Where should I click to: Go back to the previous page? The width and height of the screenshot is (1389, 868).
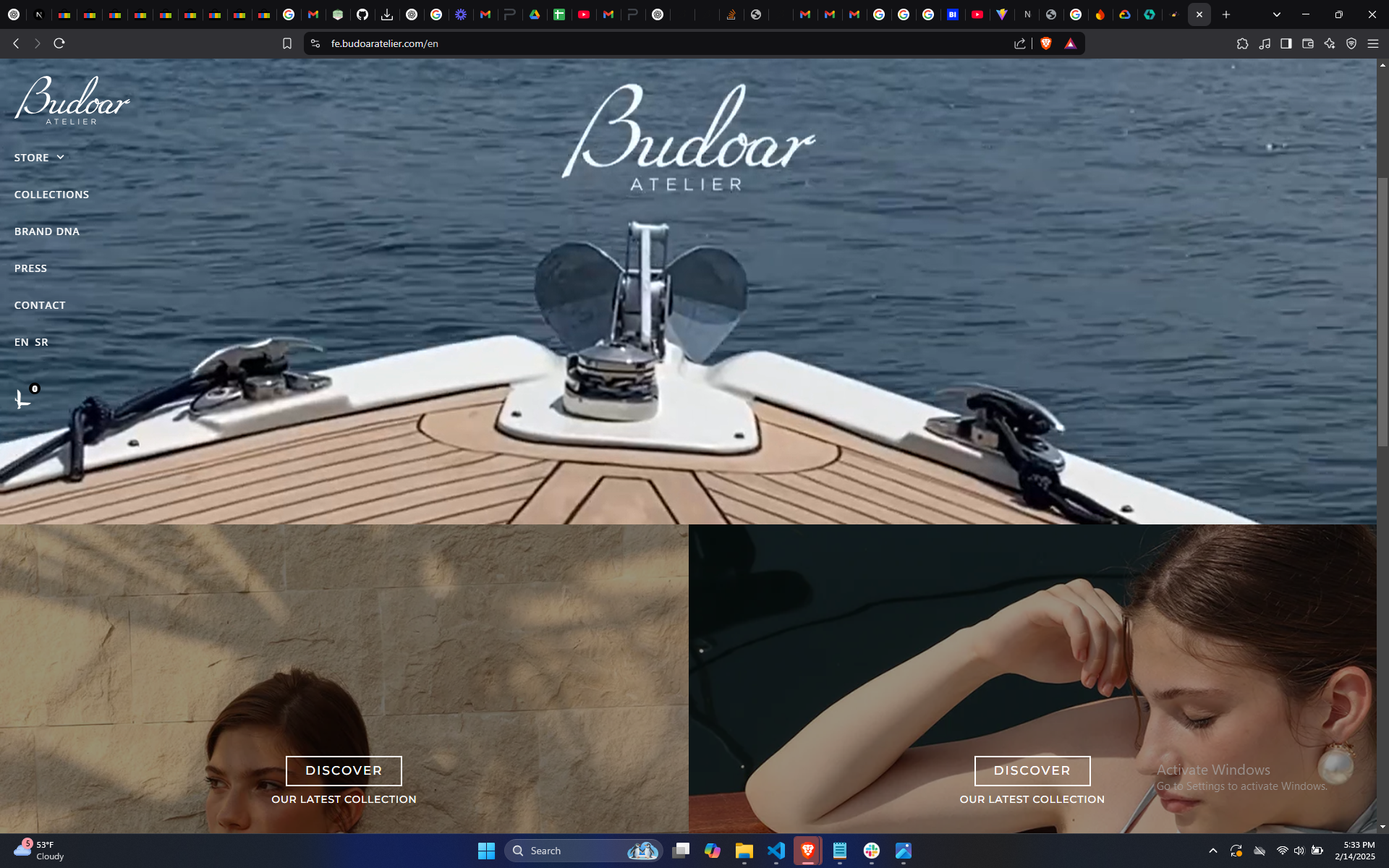pyautogui.click(x=16, y=43)
